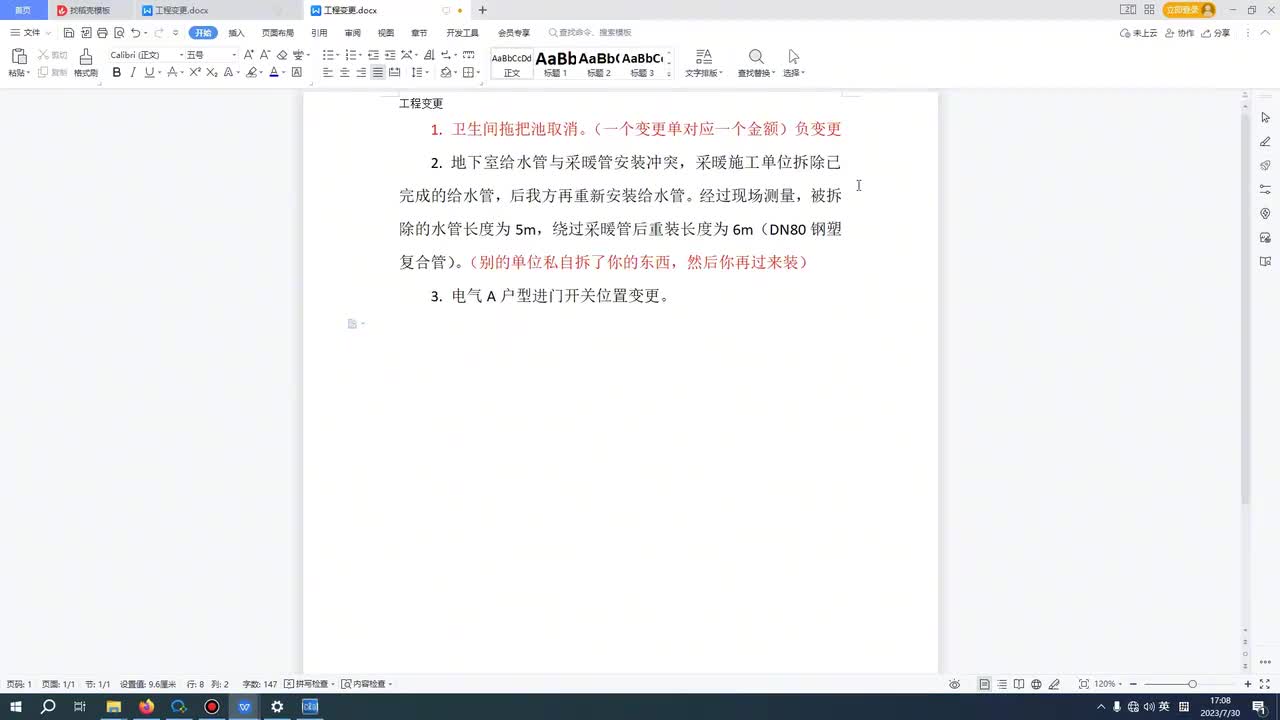Click the 立即登录 login button
The width and height of the screenshot is (1280, 720).
tap(1189, 10)
